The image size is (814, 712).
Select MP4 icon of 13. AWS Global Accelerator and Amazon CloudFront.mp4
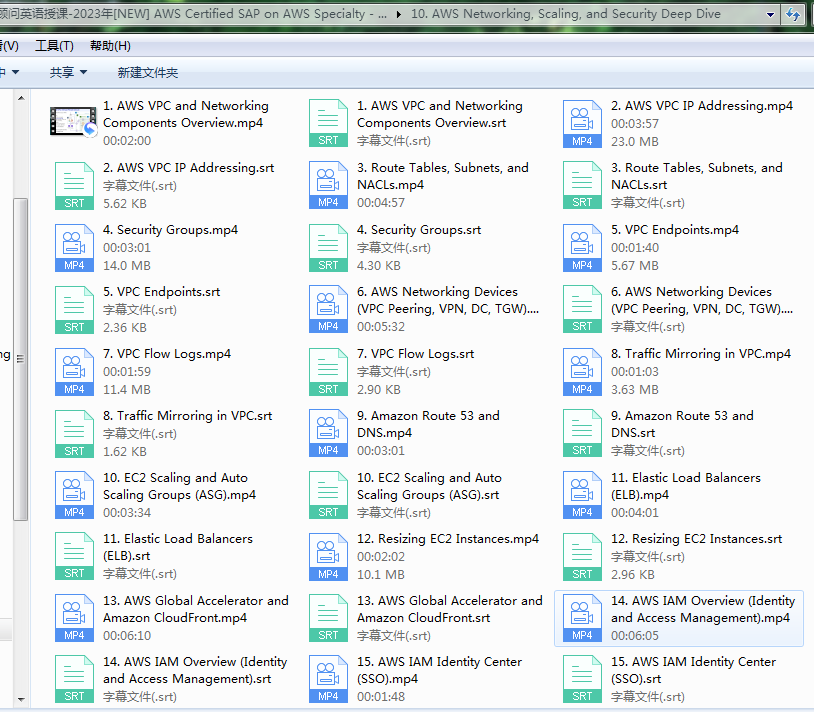pos(74,618)
